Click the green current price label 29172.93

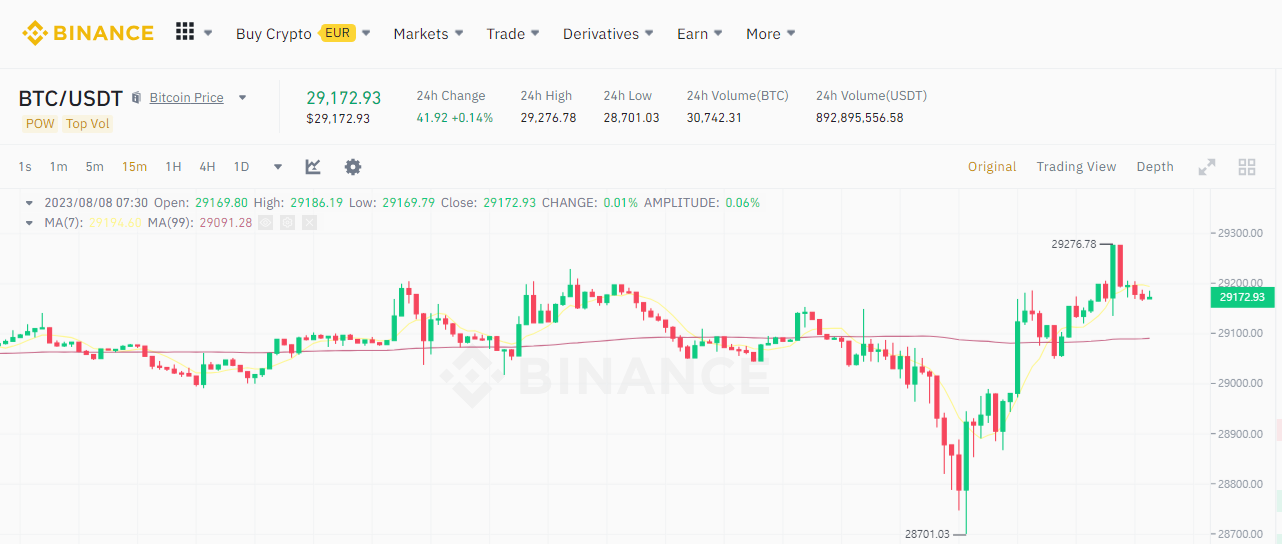pyautogui.click(x=1241, y=298)
